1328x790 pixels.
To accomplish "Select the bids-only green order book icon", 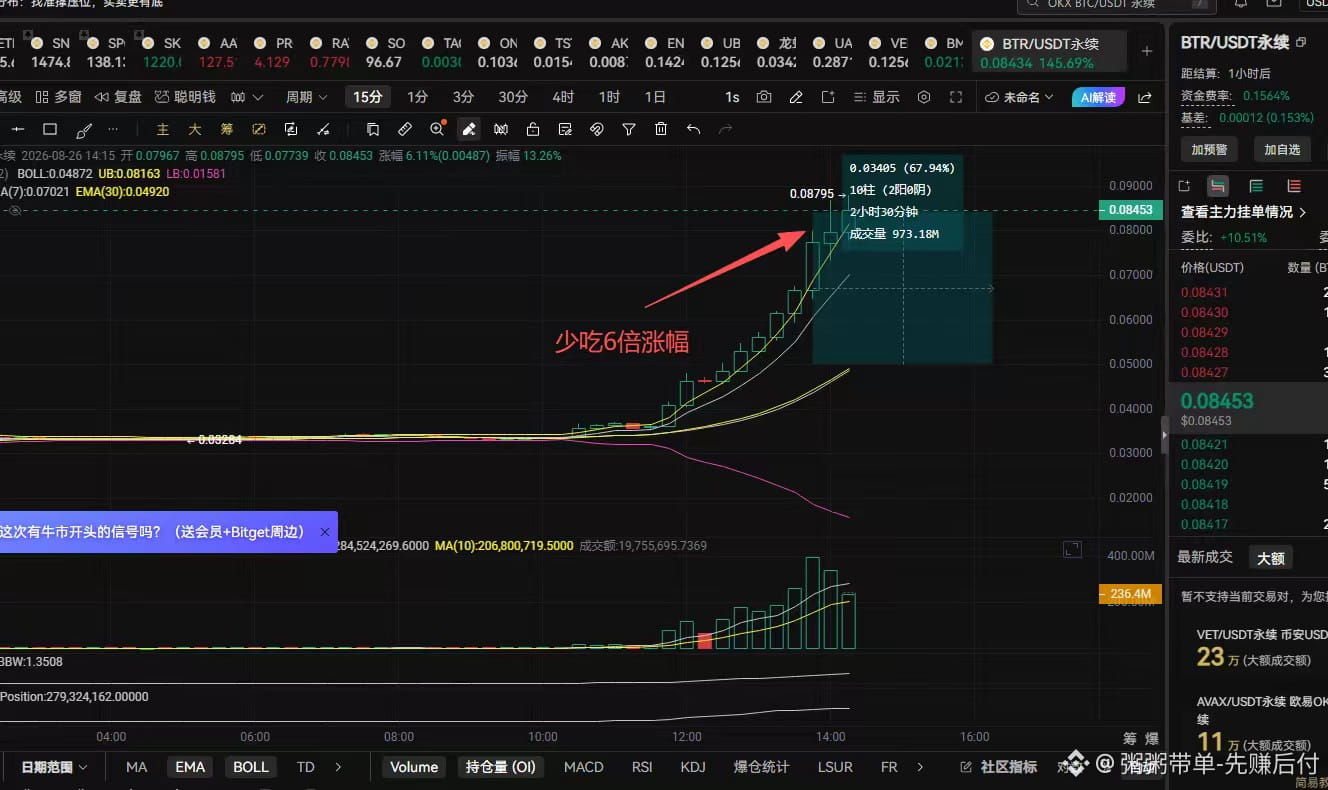I will (x=1256, y=186).
